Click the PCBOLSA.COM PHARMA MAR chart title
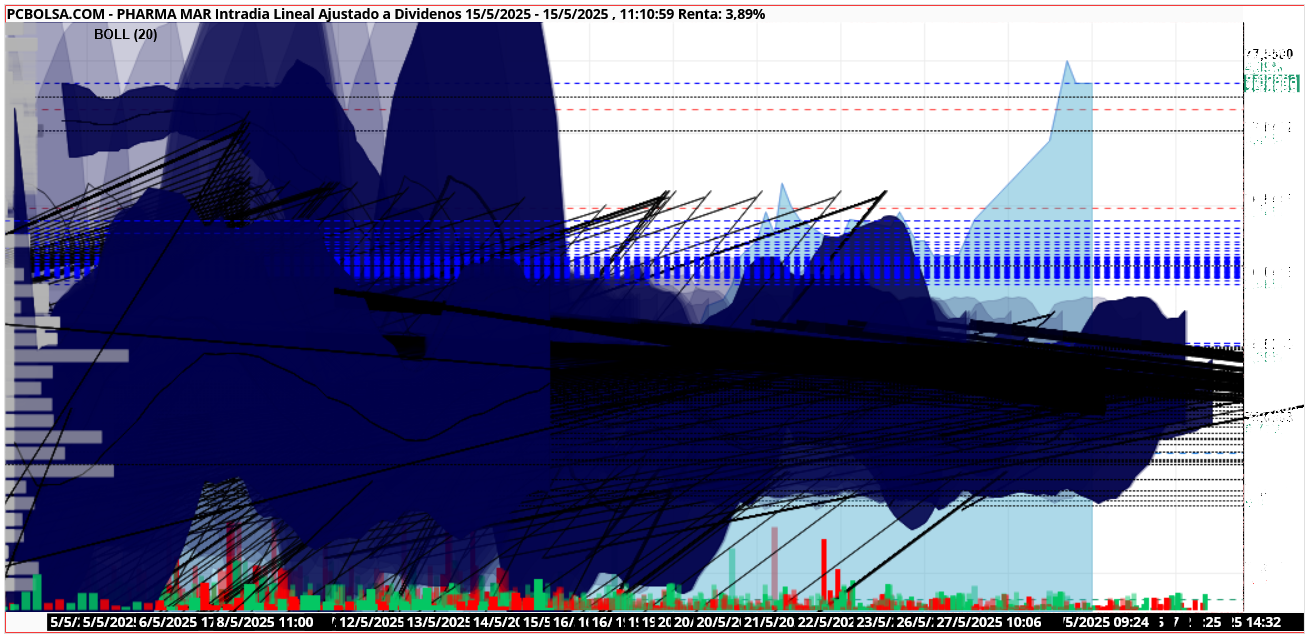 386,14
